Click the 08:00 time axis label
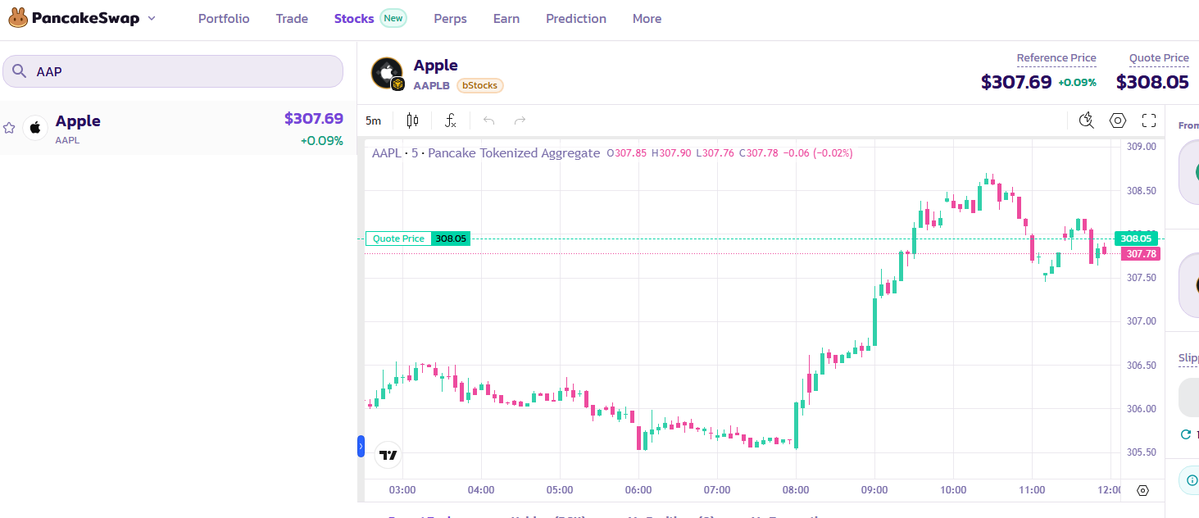 [x=795, y=490]
